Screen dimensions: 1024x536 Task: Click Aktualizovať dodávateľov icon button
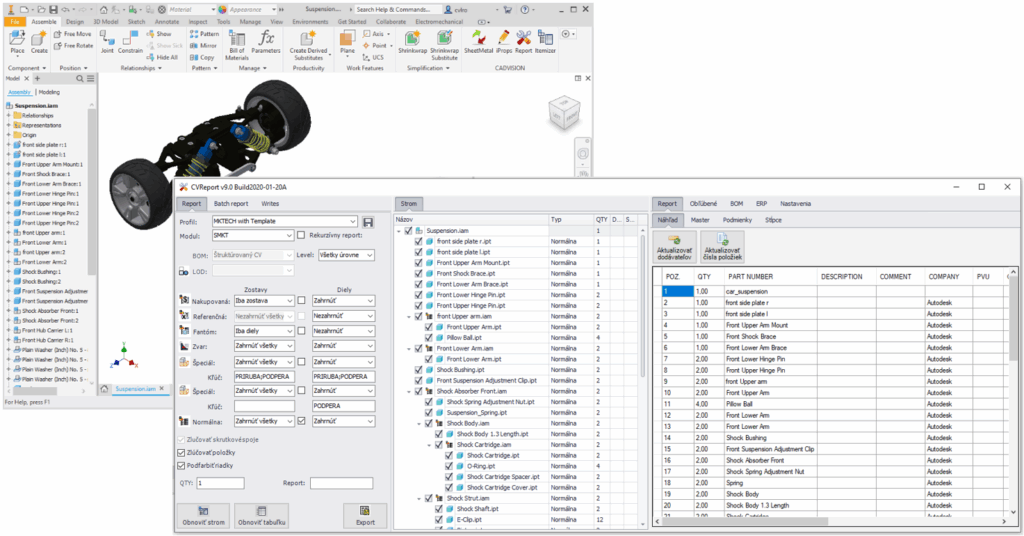675,247
